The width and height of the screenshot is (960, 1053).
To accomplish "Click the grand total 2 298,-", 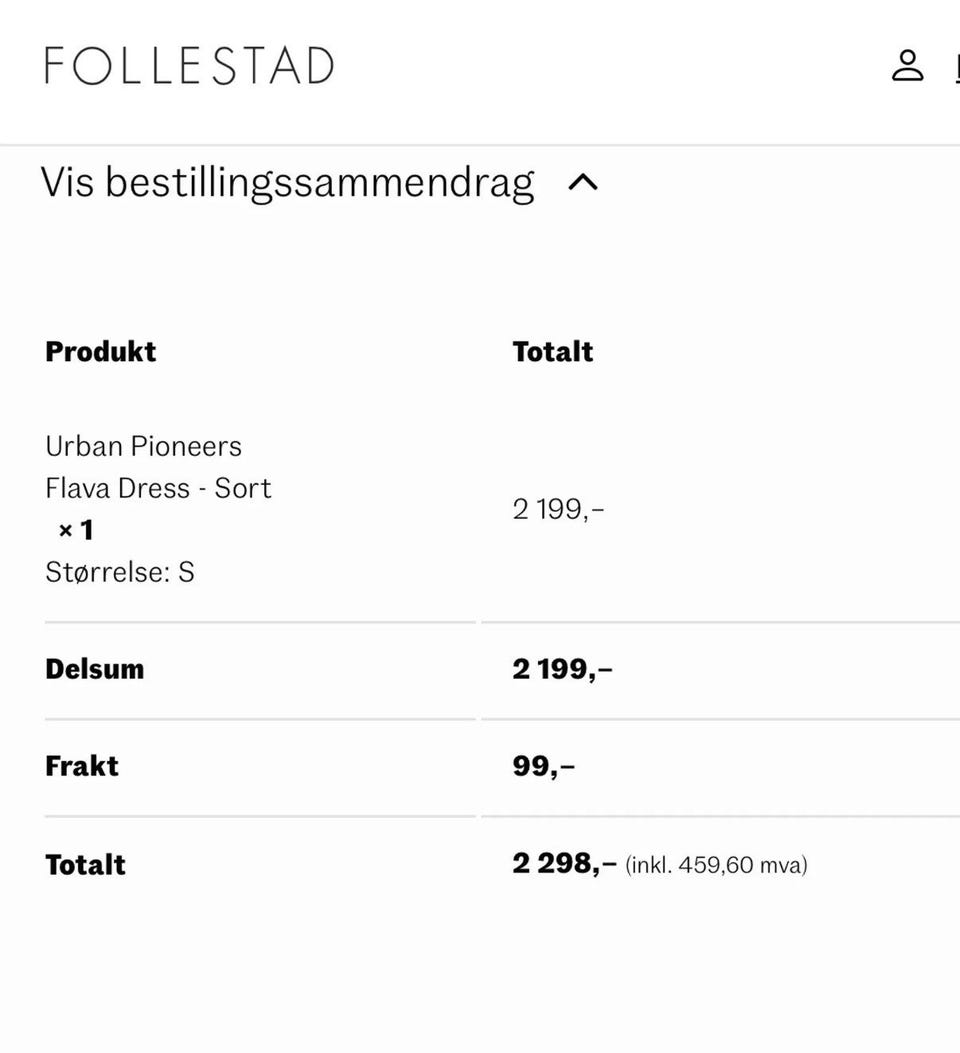I will coord(564,863).
